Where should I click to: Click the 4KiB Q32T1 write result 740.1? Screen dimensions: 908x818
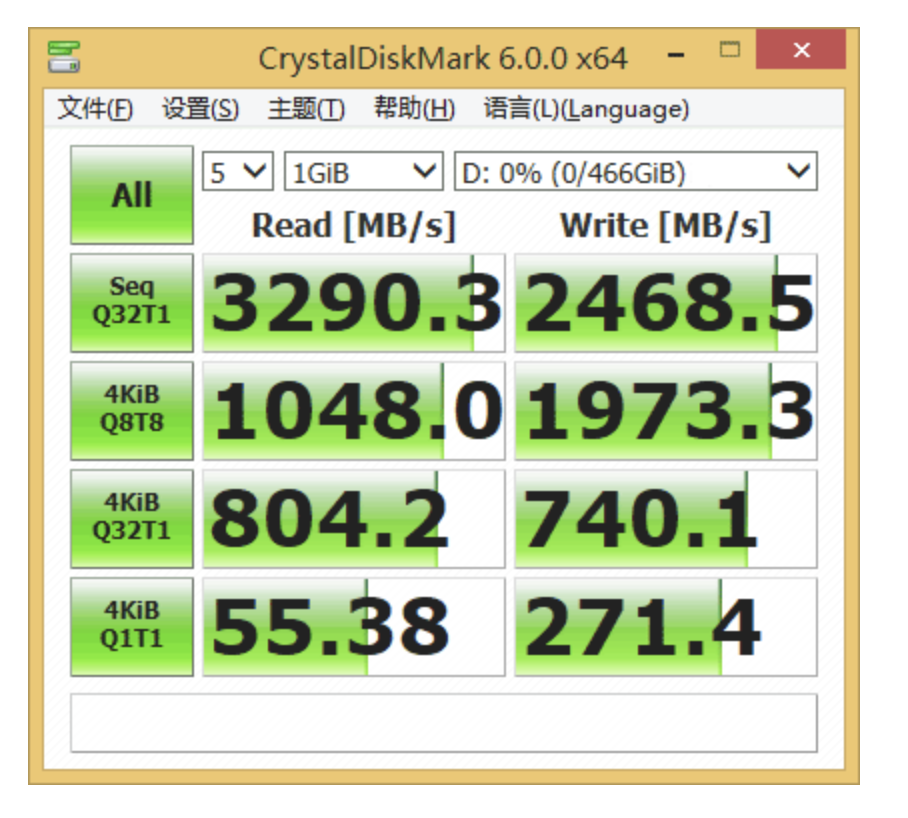point(666,519)
